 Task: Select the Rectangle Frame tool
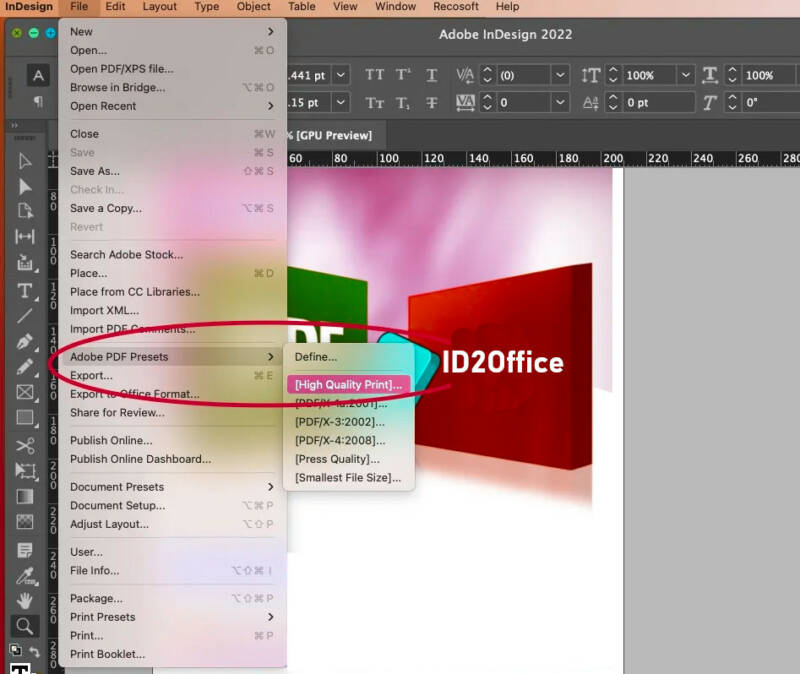coord(24,392)
